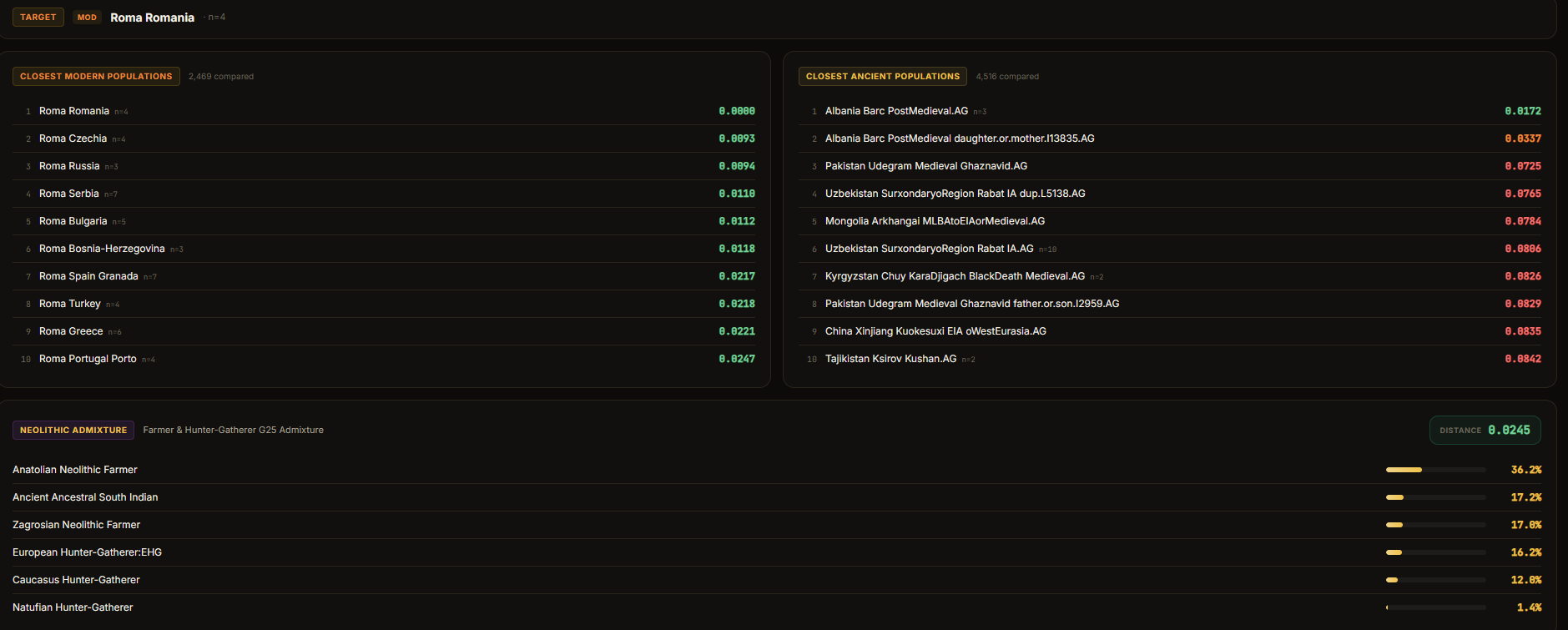This screenshot has height=630, width=1568.
Task: Select the Ancient Ancestral South Indian label
Action: (x=85, y=497)
